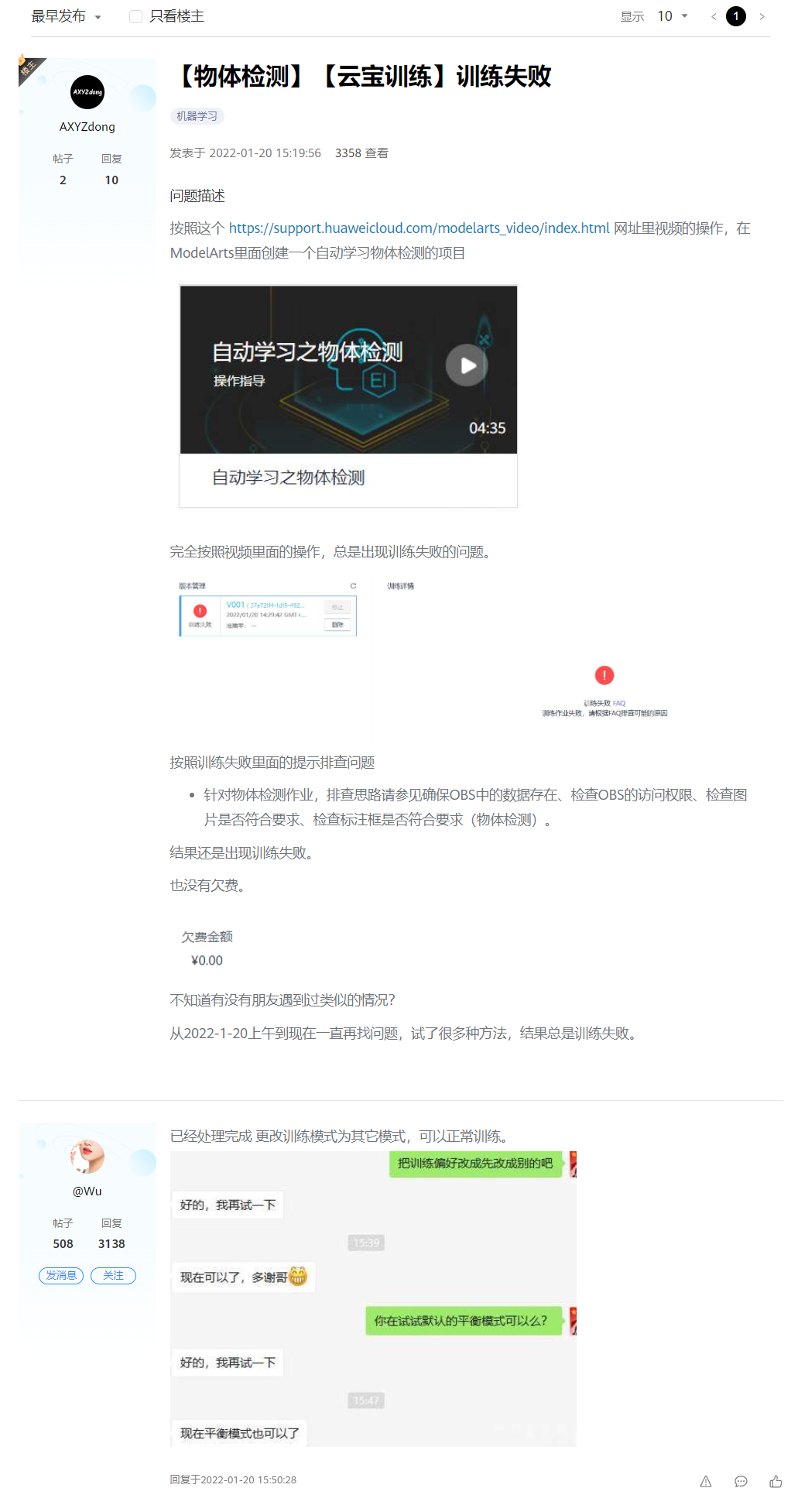
Task: Report the reply using warning icon
Action: (706, 1481)
